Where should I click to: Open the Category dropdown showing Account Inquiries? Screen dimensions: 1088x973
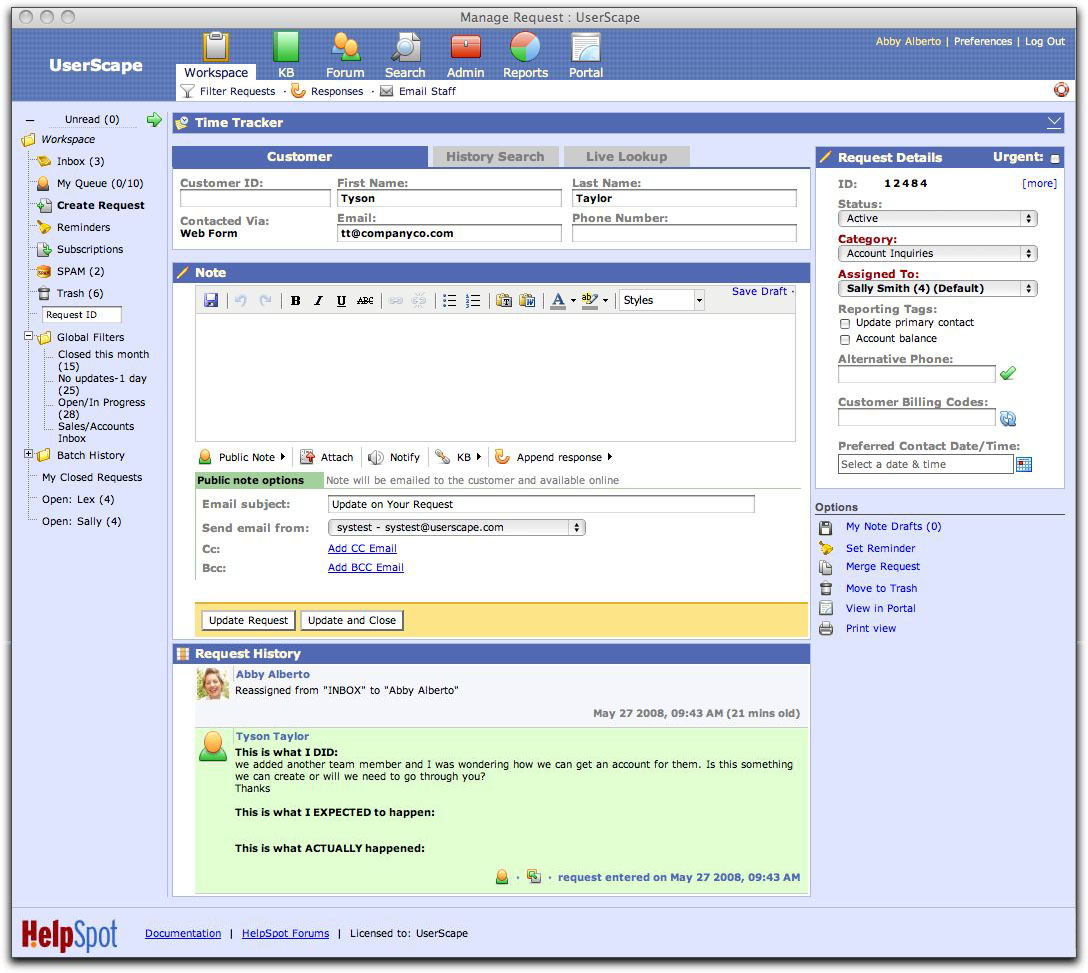point(936,254)
